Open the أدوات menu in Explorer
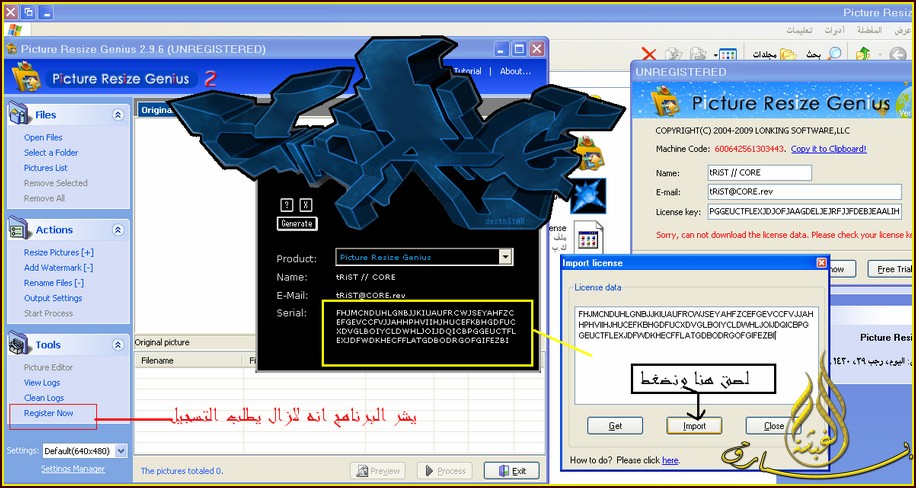 [835, 30]
